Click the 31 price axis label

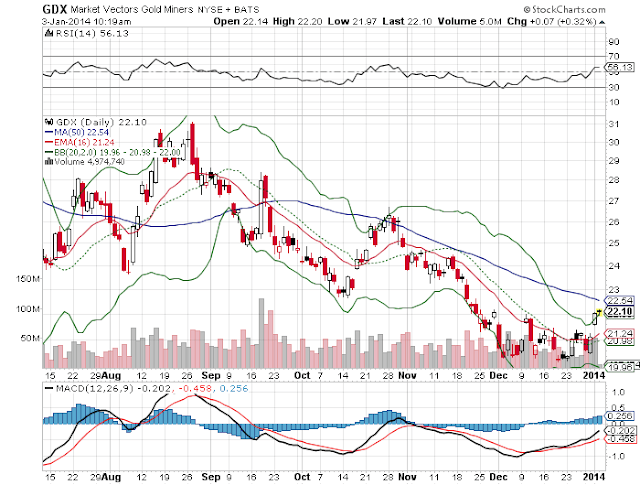614,124
